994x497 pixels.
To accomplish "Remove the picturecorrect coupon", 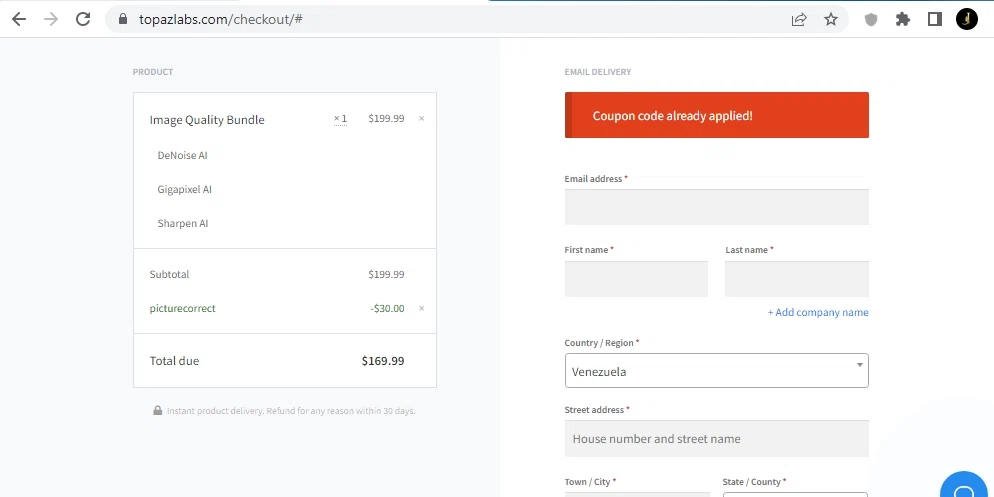I will pyautogui.click(x=421, y=309).
